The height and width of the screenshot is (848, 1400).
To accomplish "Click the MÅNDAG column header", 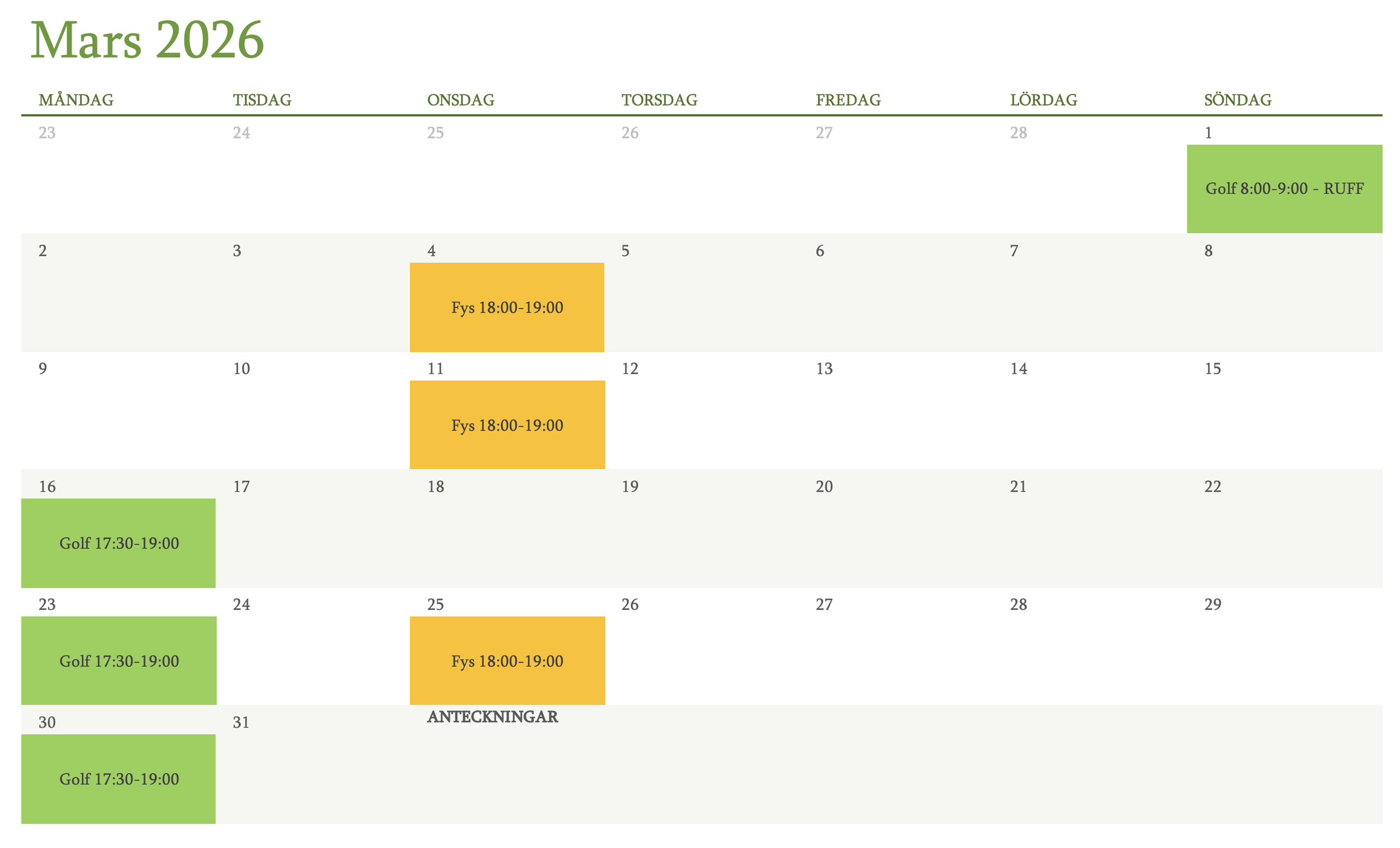I will click(x=76, y=100).
